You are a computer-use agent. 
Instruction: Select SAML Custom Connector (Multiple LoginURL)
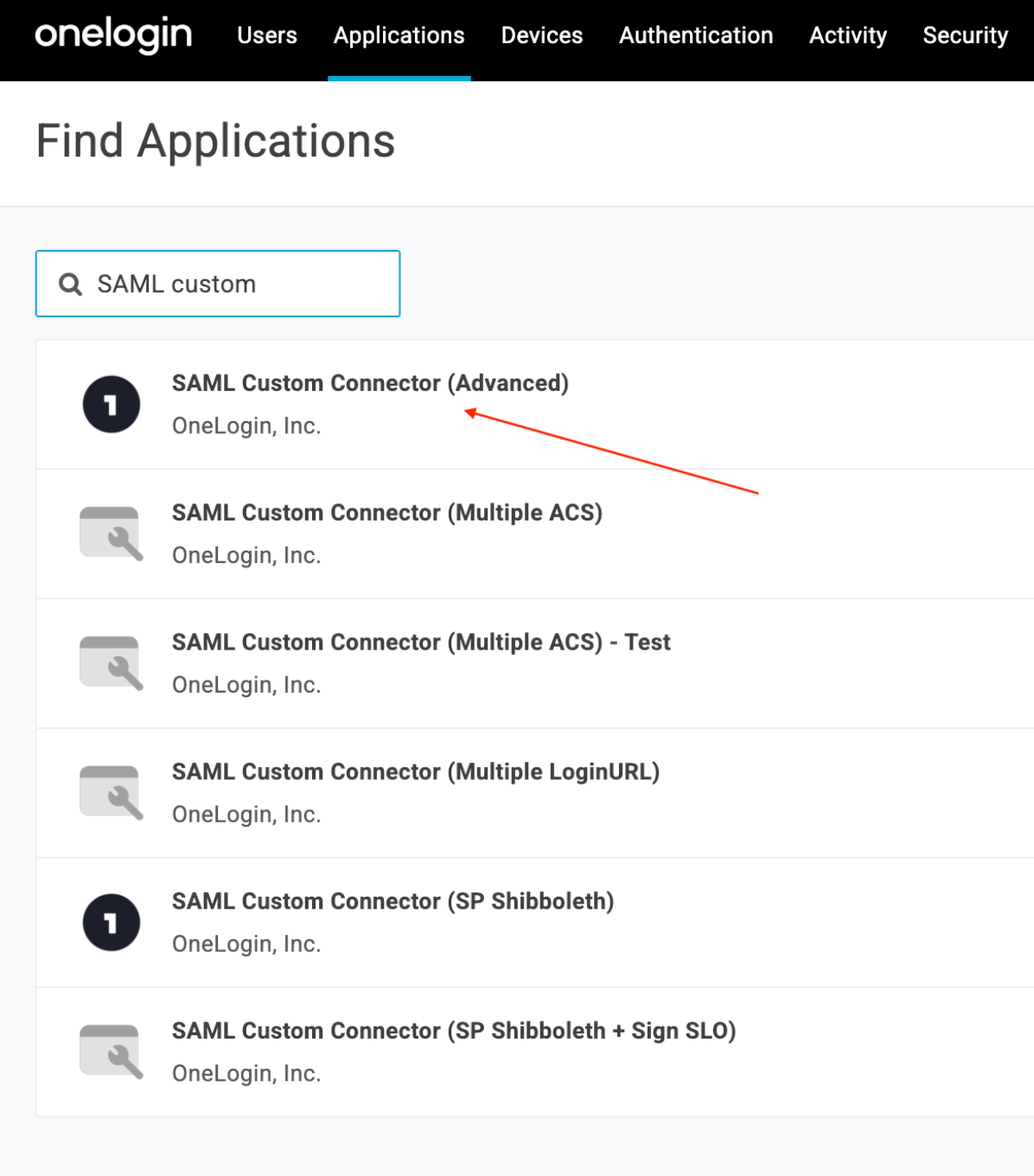416,772
